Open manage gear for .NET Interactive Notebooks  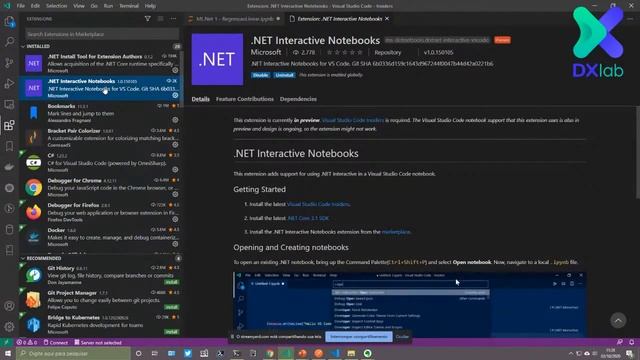[175, 95]
